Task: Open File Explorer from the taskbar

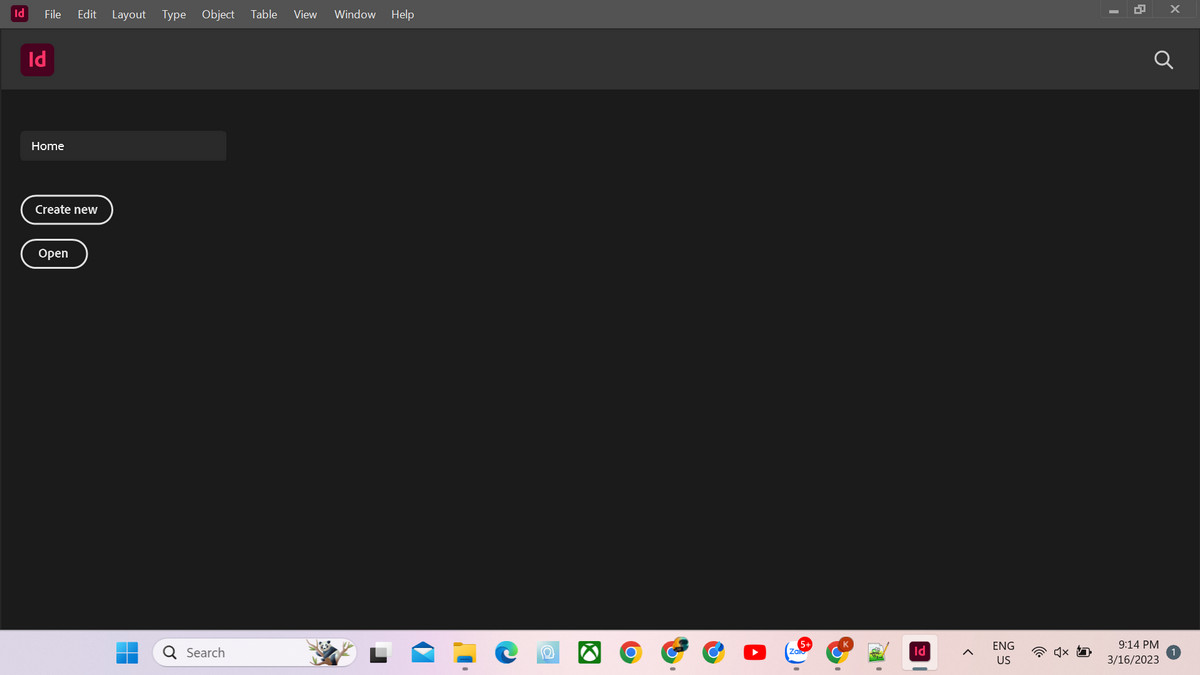Action: tap(465, 653)
